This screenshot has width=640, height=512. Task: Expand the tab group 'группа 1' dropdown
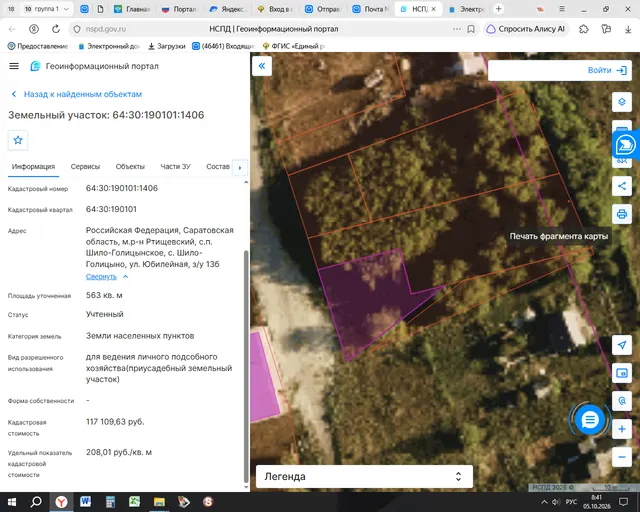click(x=66, y=9)
